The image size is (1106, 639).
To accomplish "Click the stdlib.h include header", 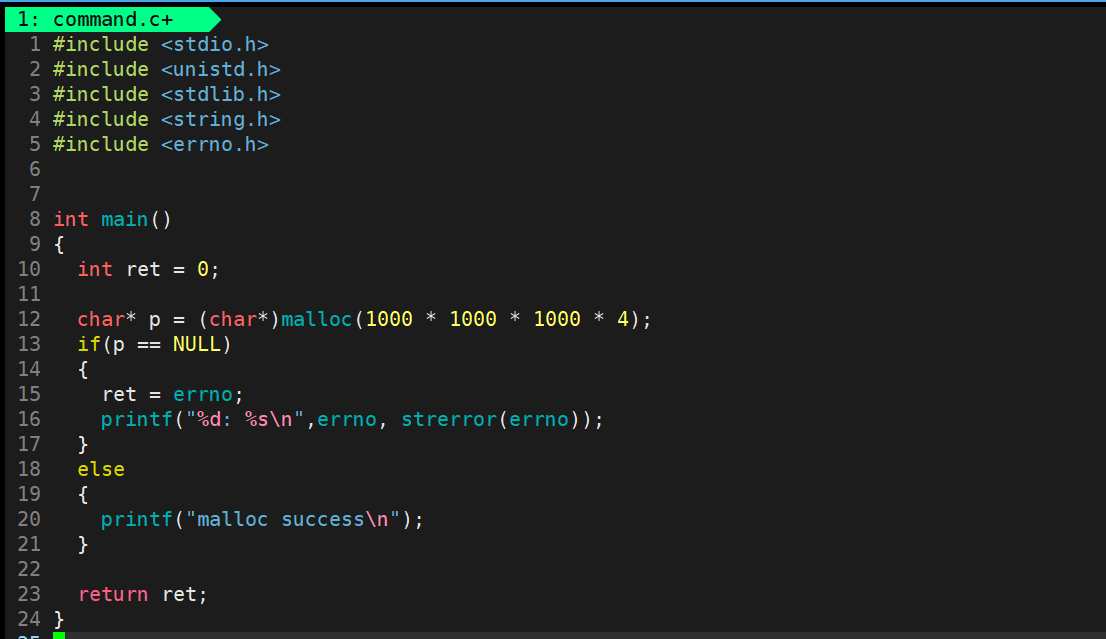I will [x=220, y=95].
